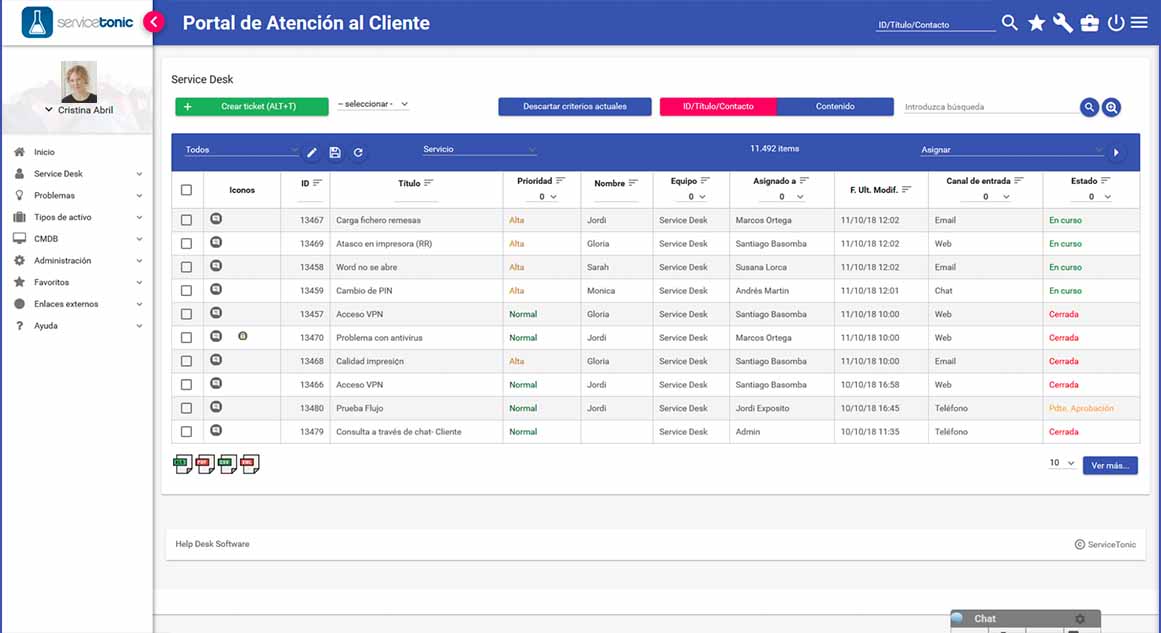The width and height of the screenshot is (1161, 633).
Task: Open the wrench tools icon in header
Action: click(x=1063, y=23)
